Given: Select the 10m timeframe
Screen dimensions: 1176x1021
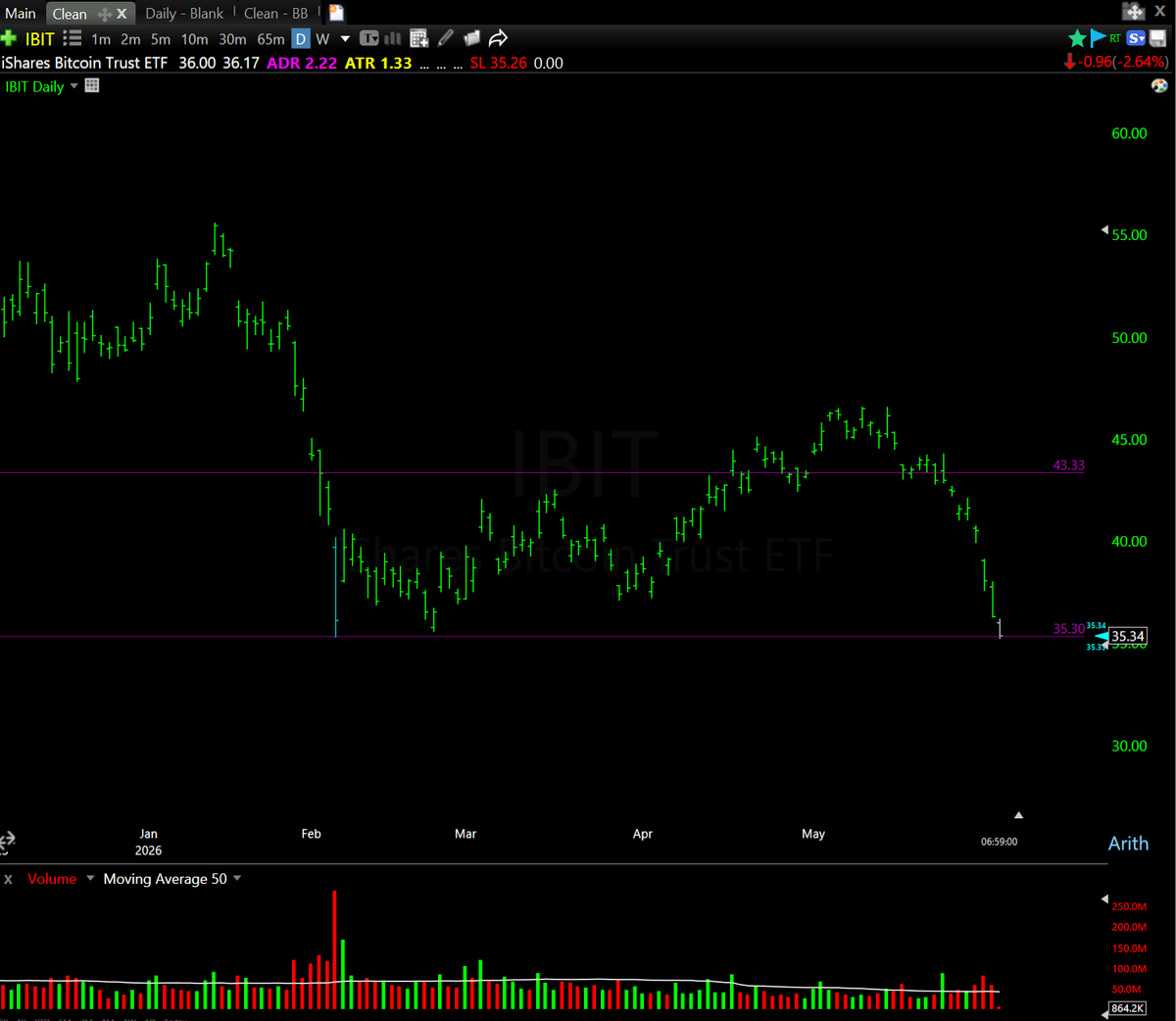Looking at the screenshot, I should point(194,39).
